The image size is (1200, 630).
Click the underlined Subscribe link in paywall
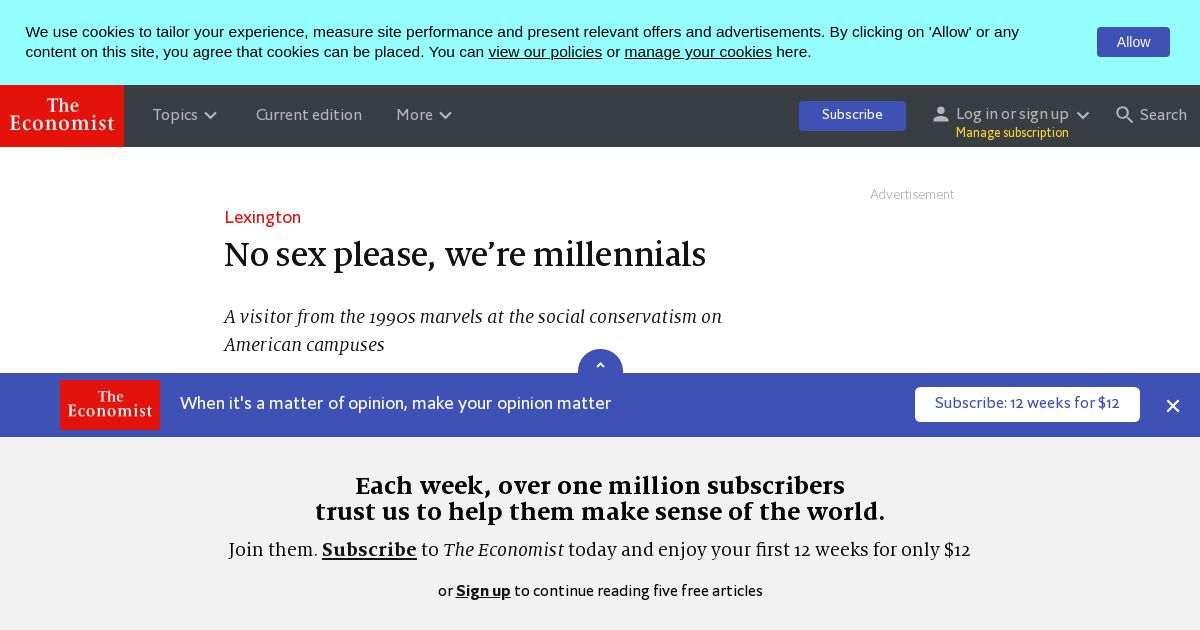point(369,550)
